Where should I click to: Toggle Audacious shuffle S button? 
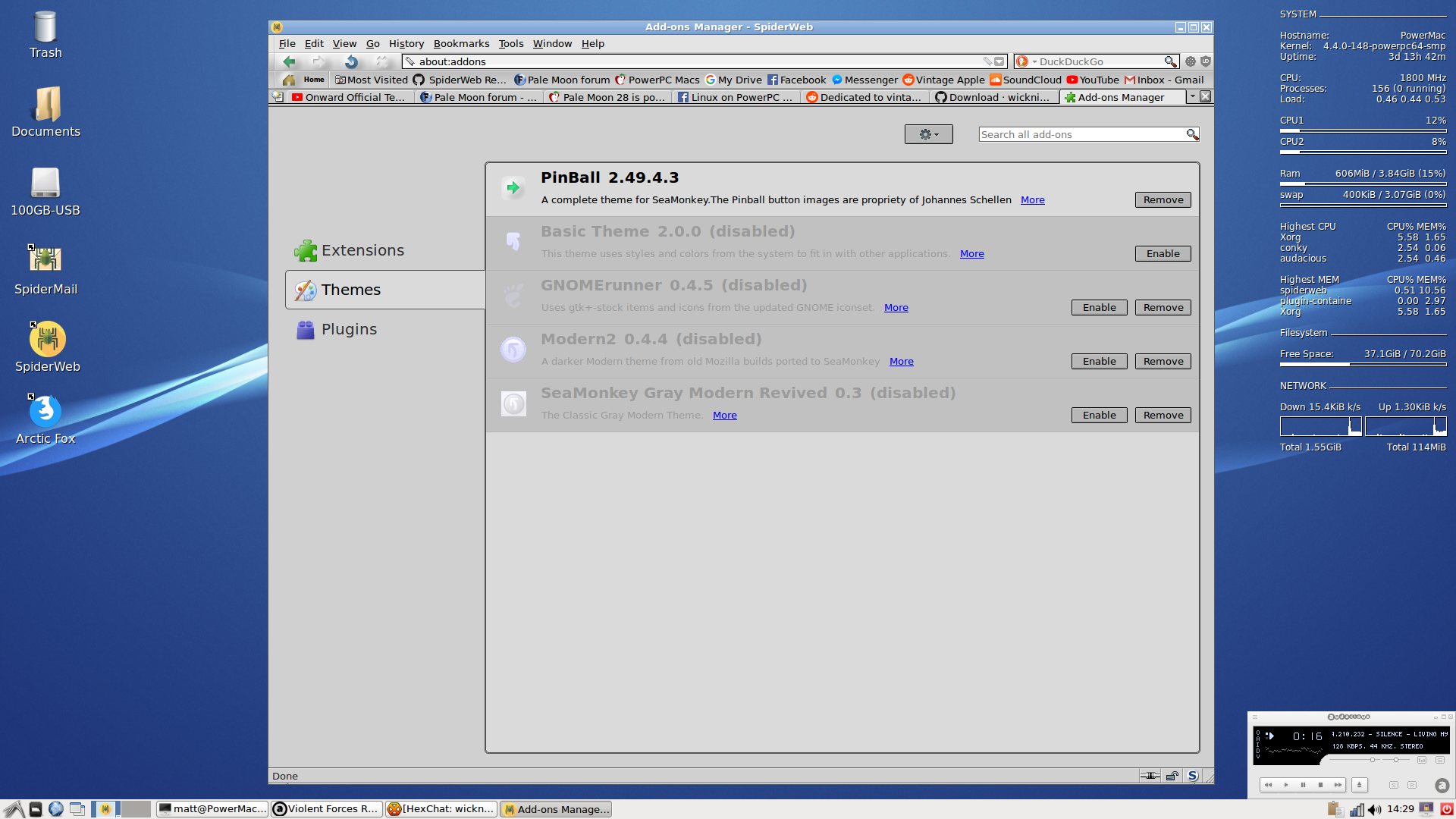(1394, 785)
